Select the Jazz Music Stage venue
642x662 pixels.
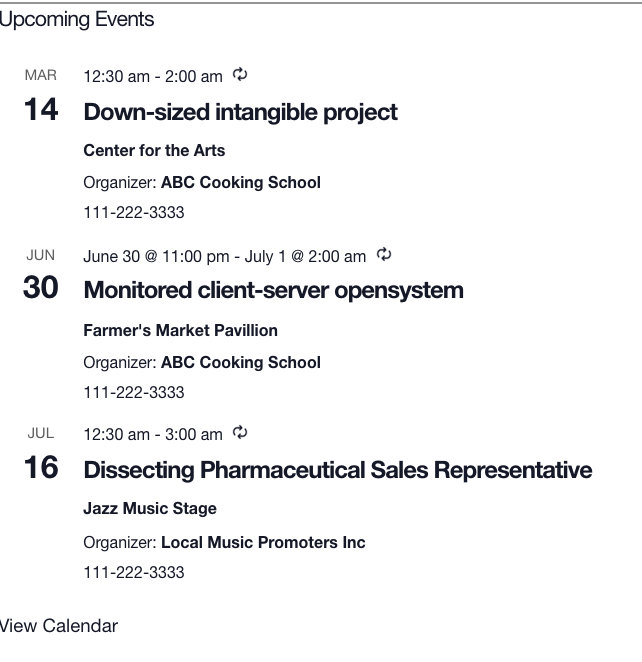pos(150,509)
